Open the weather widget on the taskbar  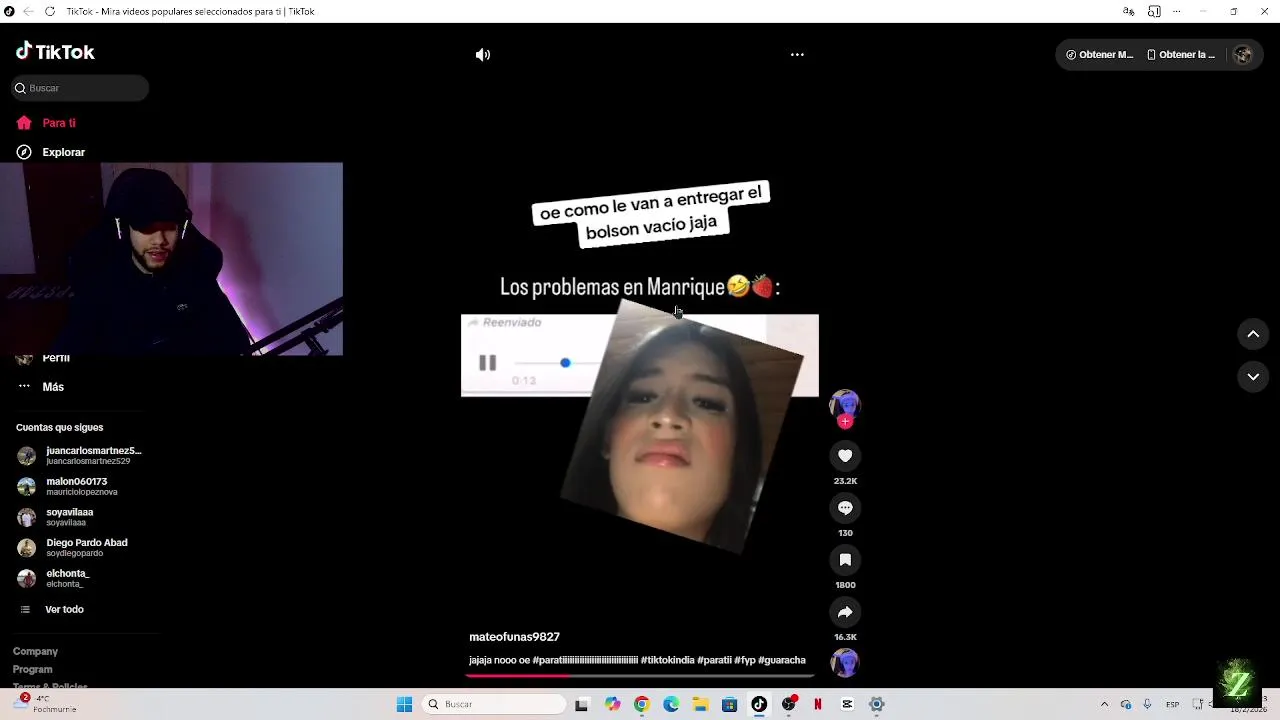pyautogui.click(x=42, y=704)
